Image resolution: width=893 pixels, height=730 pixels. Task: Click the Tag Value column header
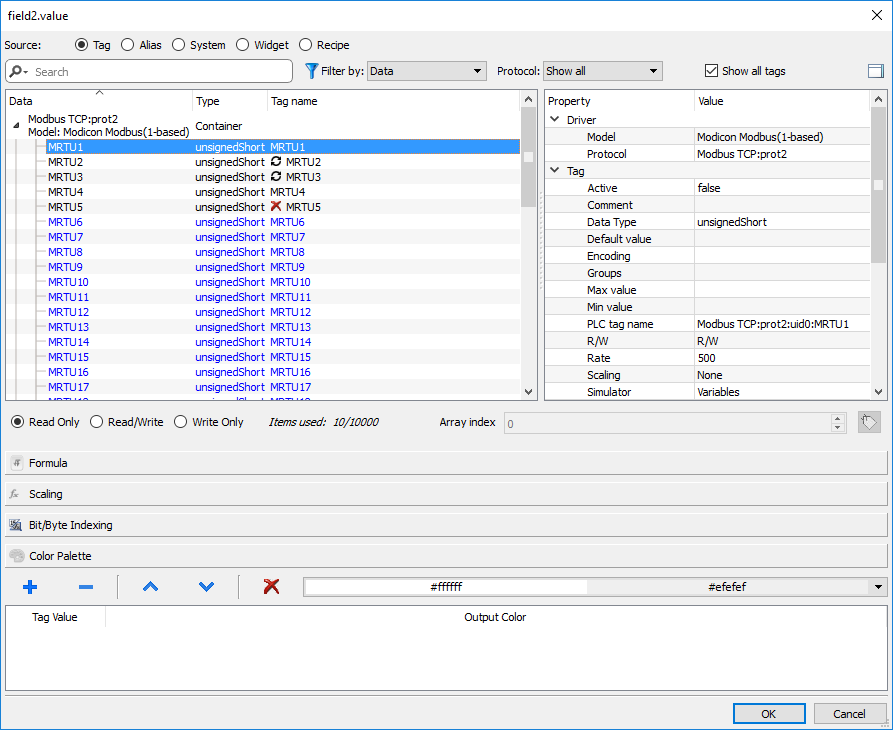(55, 617)
